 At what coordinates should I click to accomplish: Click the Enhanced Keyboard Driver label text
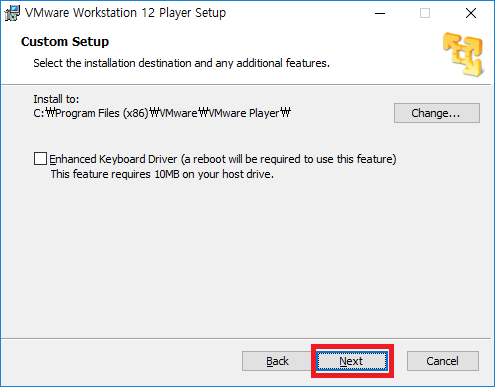[223, 159]
